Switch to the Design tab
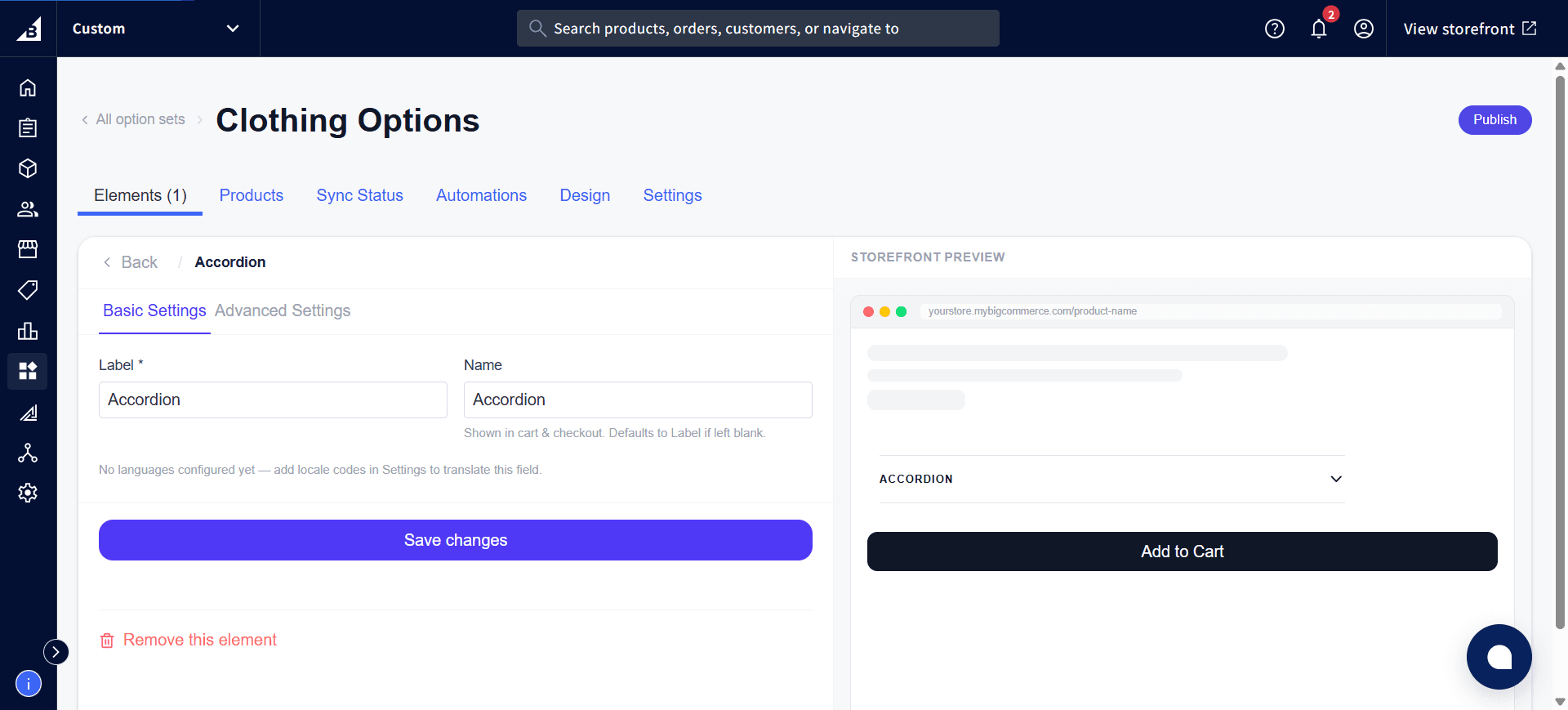 coord(585,195)
